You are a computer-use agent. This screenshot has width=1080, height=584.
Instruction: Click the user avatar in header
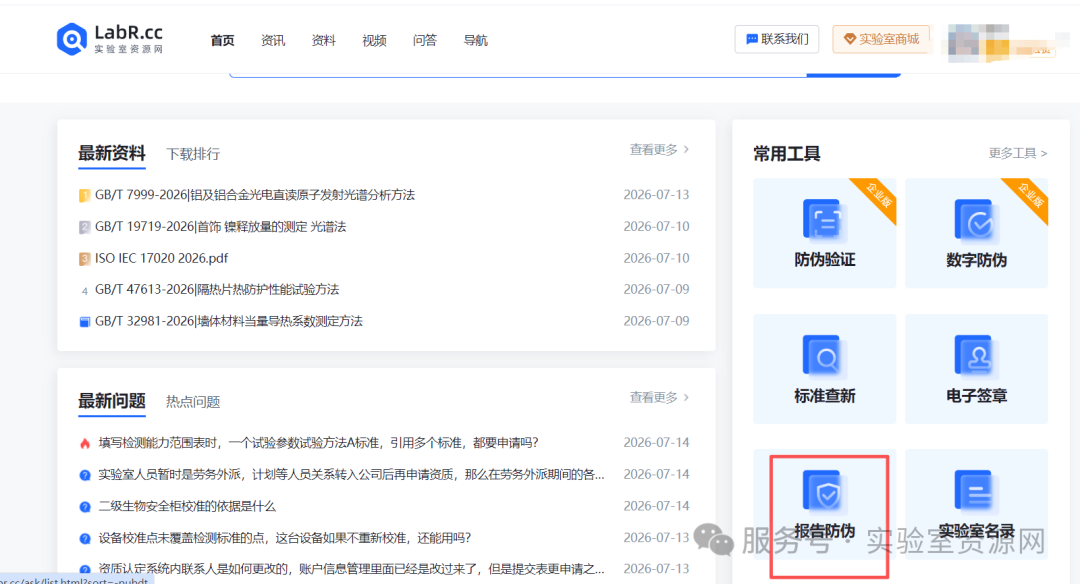tap(978, 41)
